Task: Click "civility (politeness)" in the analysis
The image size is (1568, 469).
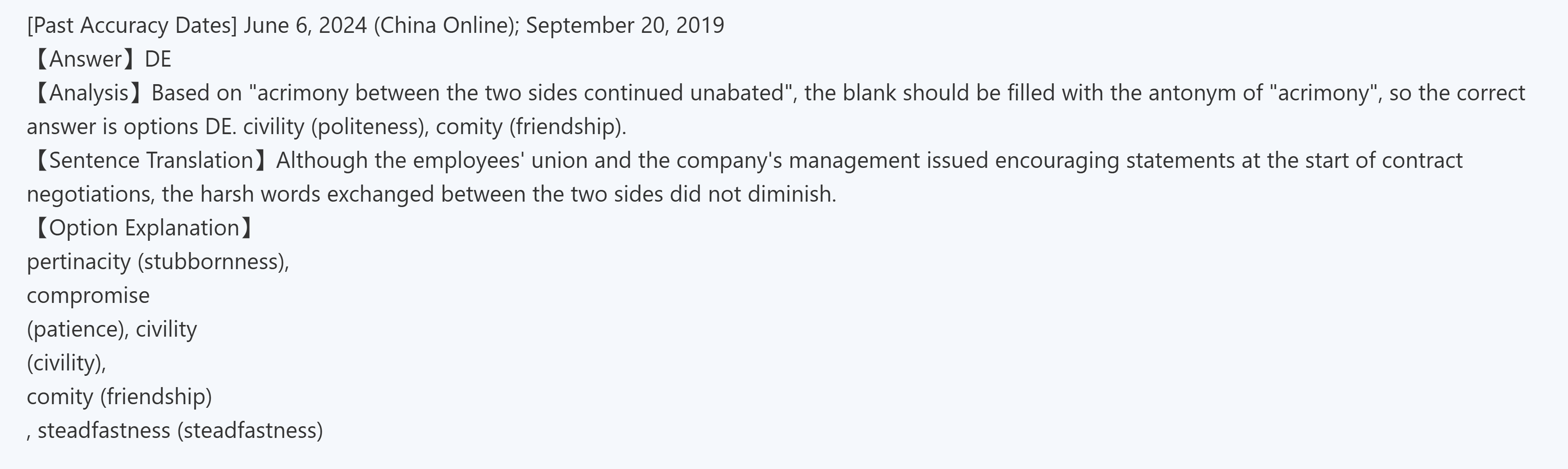Action: pos(334,127)
